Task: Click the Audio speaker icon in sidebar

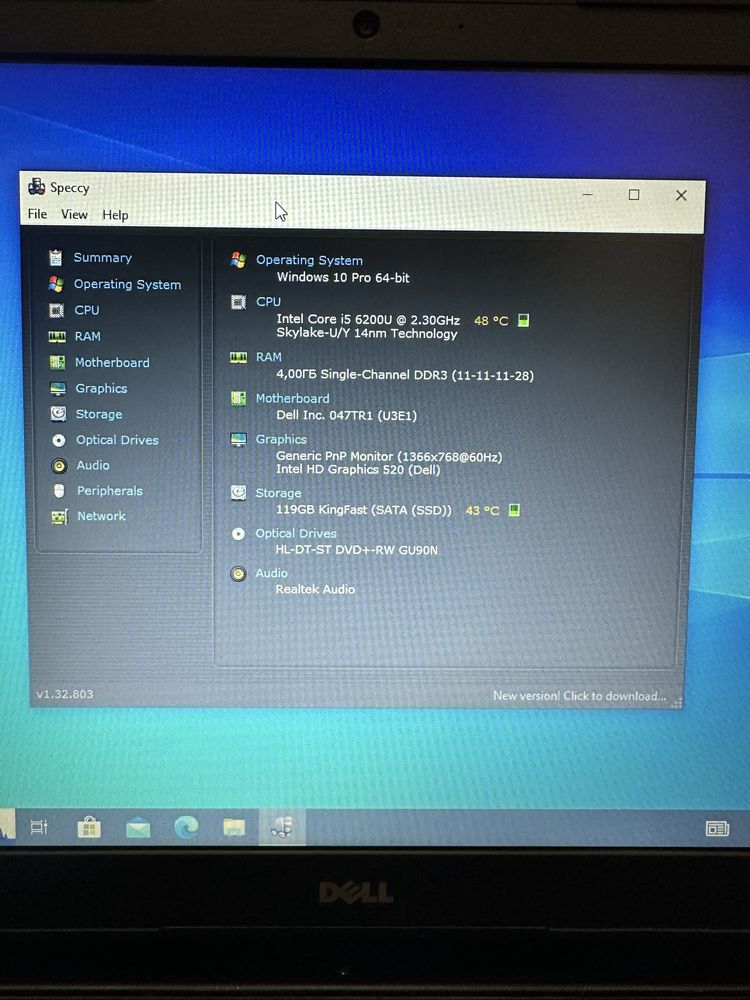Action: pos(59,466)
